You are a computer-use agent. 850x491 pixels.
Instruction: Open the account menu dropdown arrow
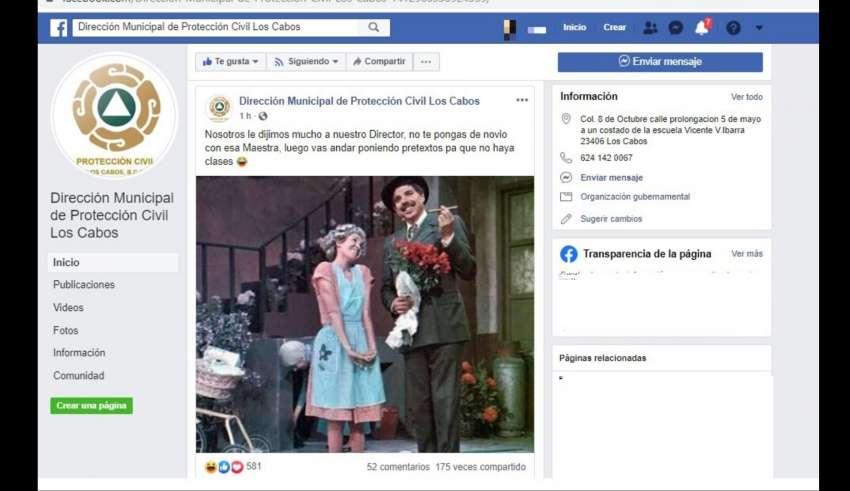[x=759, y=28]
